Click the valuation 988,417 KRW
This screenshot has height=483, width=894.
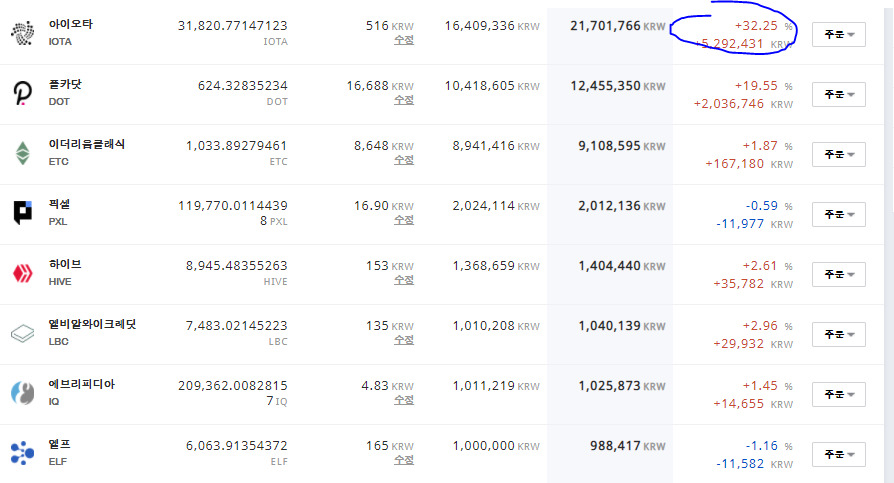click(x=628, y=445)
